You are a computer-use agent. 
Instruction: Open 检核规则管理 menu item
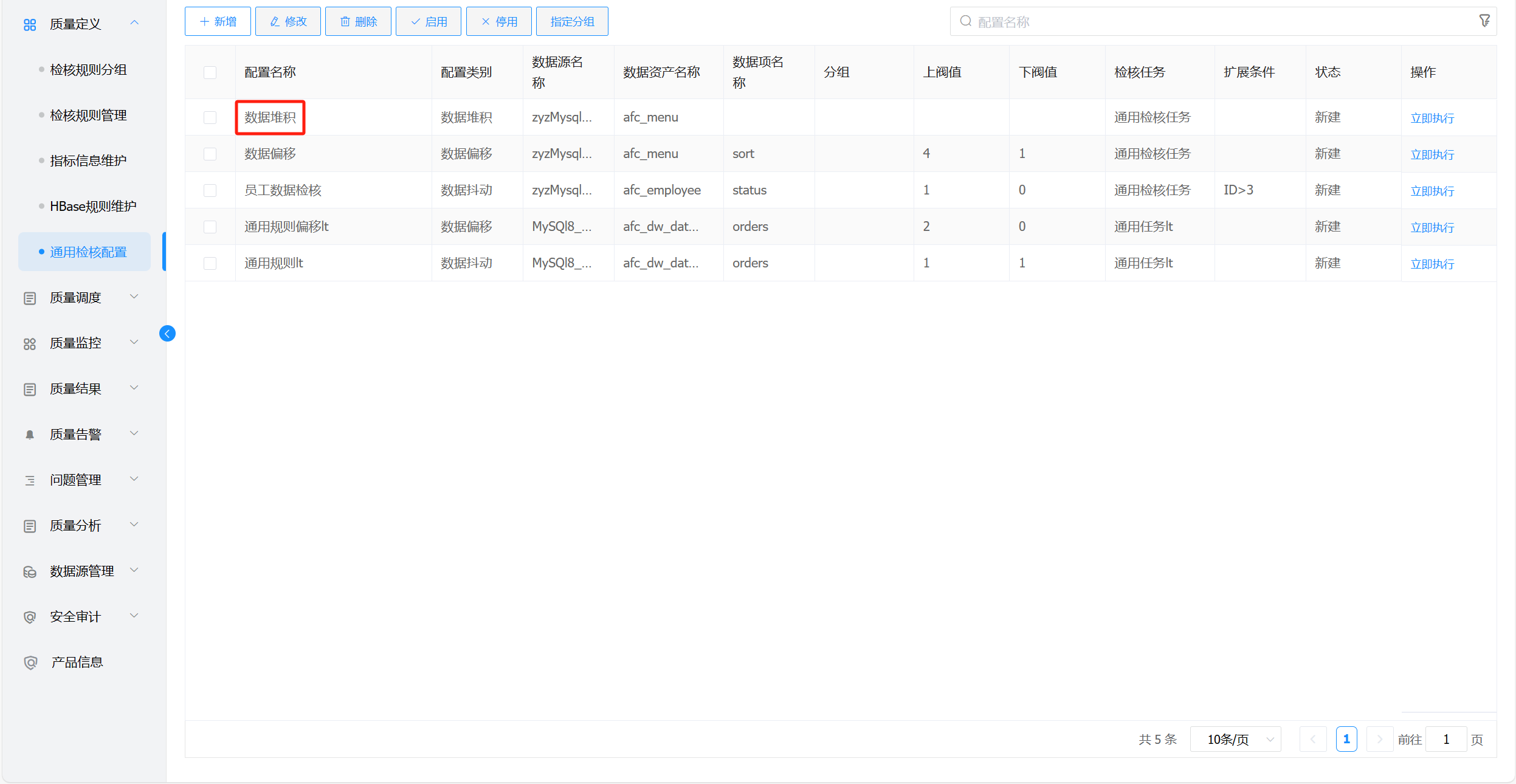[88, 115]
